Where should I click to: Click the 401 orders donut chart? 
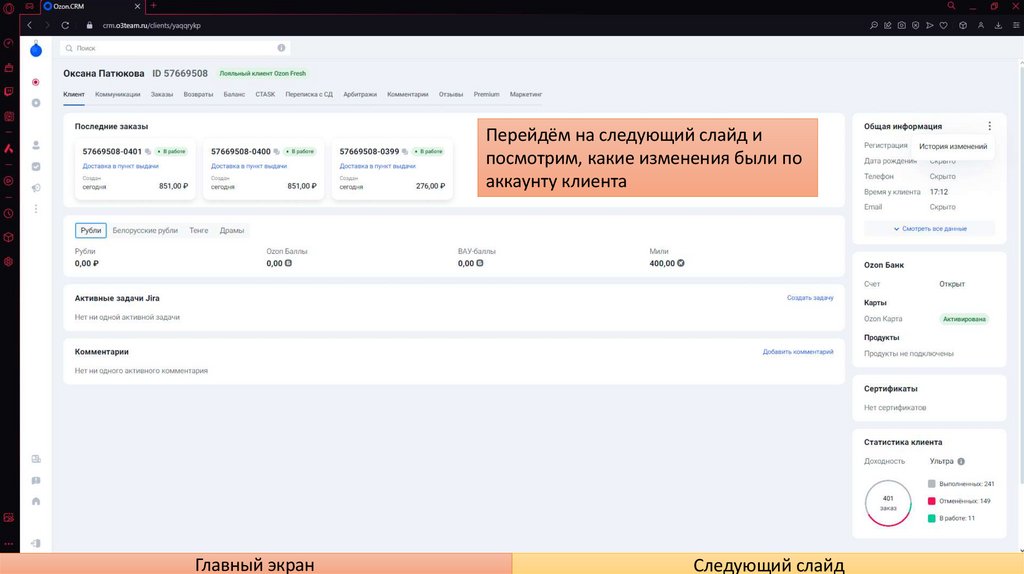[x=888, y=503]
